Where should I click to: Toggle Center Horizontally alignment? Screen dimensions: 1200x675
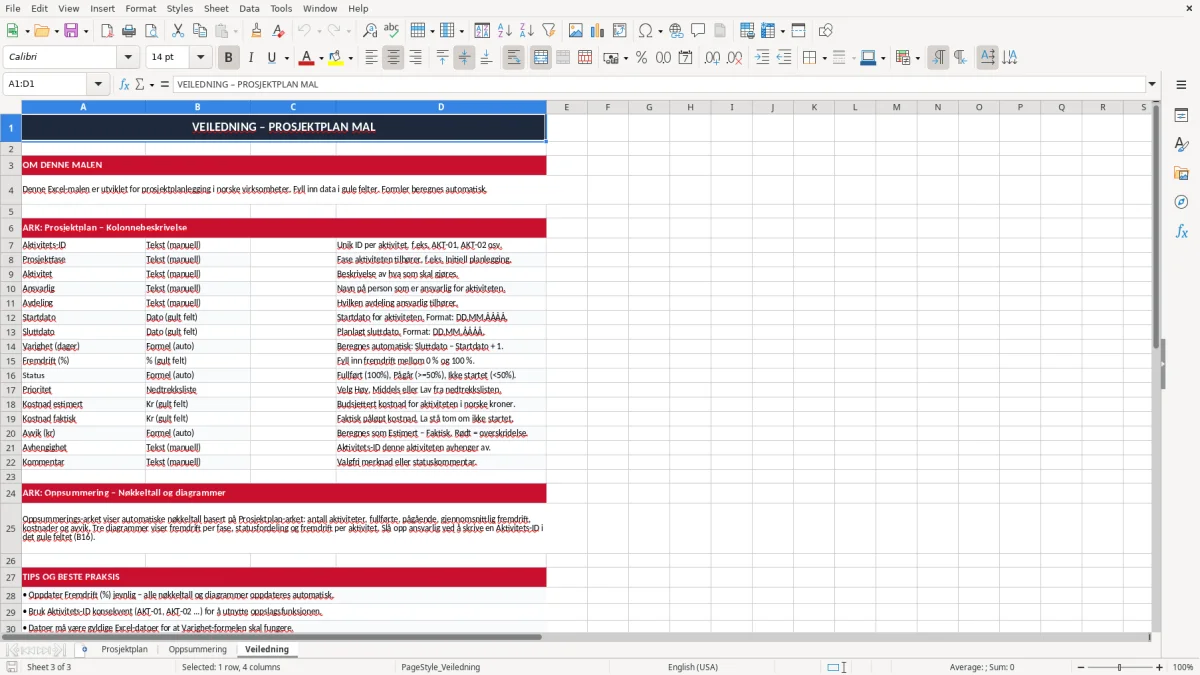(393, 58)
